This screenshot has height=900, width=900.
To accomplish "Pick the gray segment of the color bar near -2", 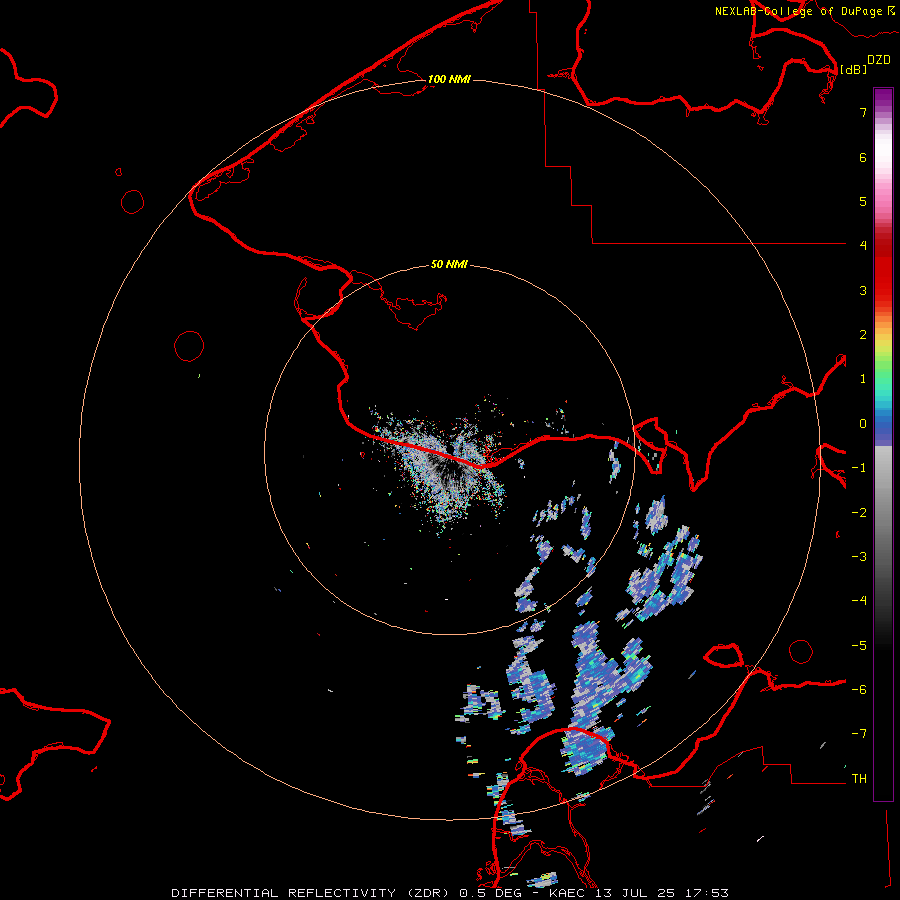I will [883, 513].
